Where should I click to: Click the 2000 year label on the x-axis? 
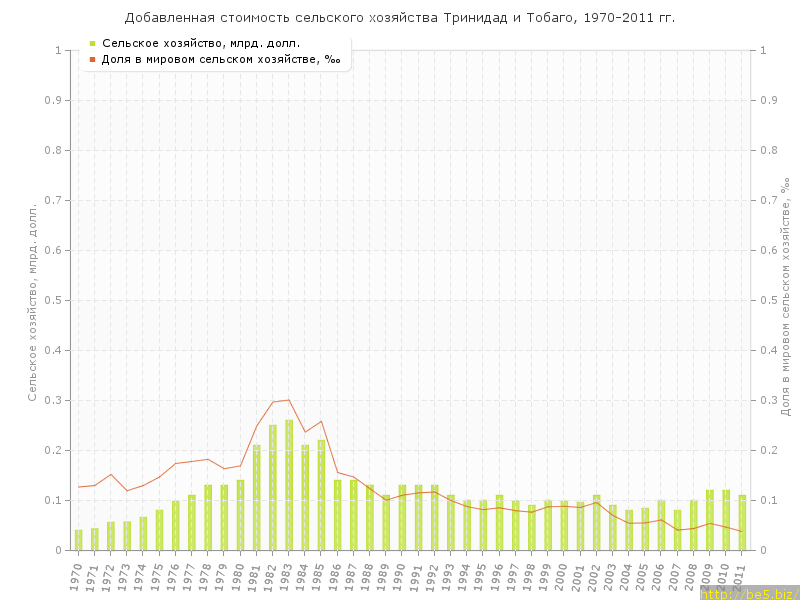[x=562, y=575]
